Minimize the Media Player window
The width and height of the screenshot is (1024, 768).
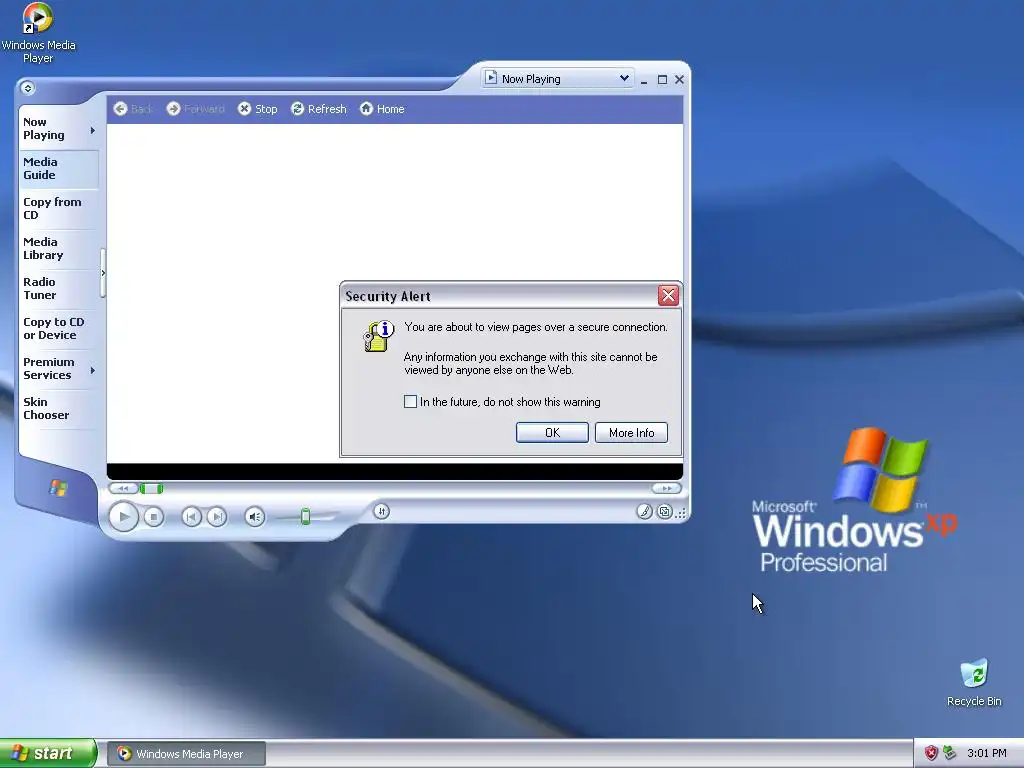pyautogui.click(x=644, y=80)
